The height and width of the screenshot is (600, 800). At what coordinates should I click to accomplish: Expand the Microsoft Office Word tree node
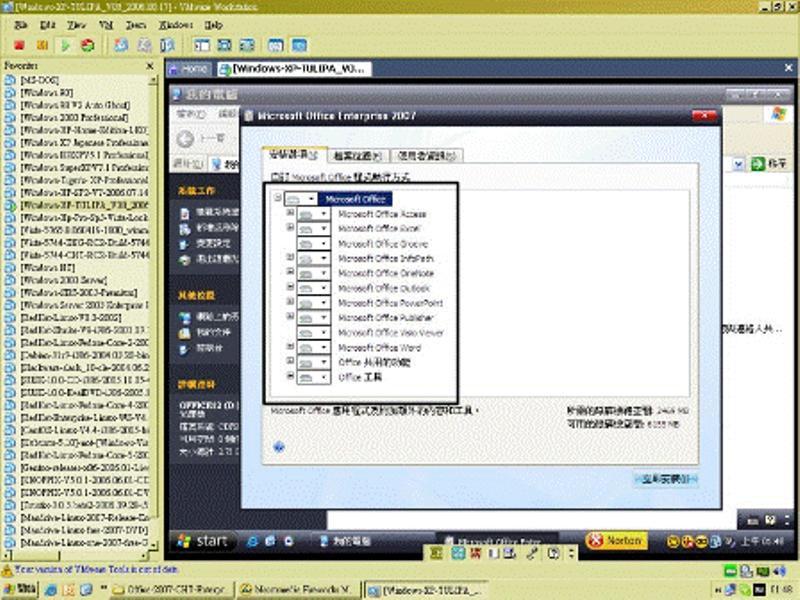coord(290,346)
